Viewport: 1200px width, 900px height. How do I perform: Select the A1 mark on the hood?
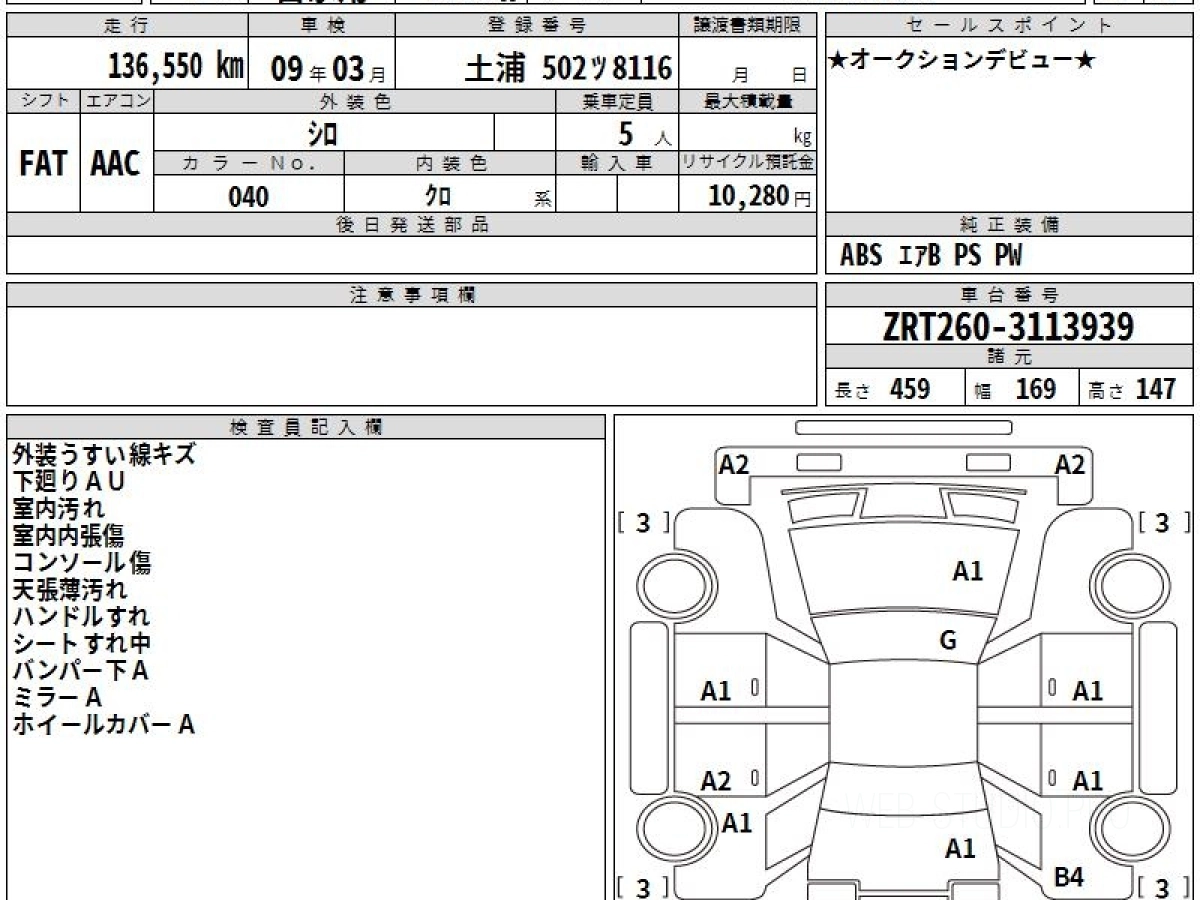(967, 571)
